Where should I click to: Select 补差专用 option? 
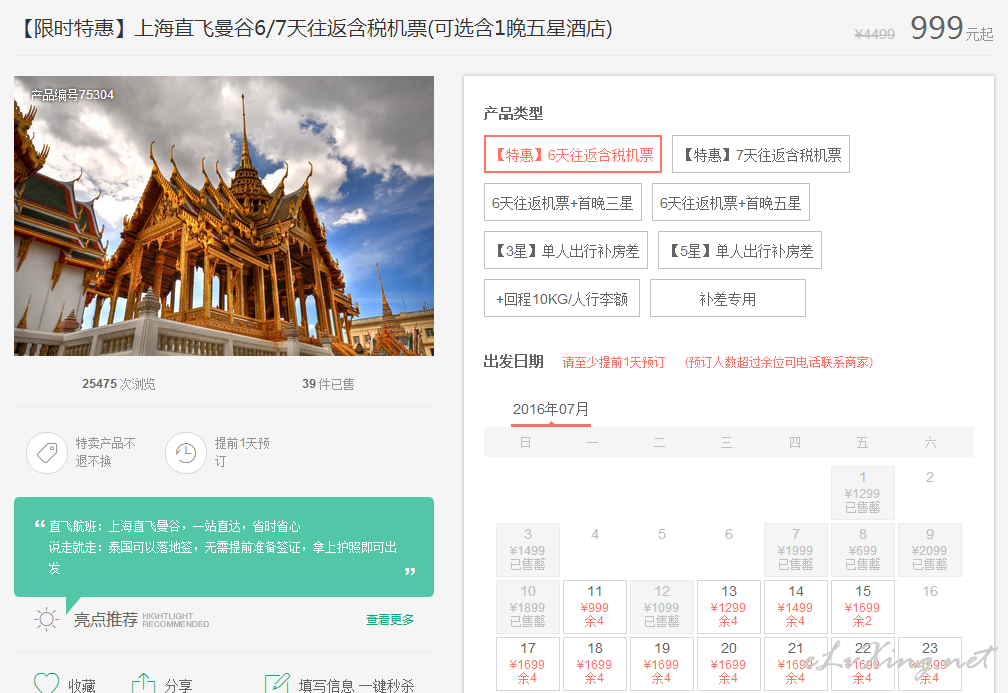[728, 298]
